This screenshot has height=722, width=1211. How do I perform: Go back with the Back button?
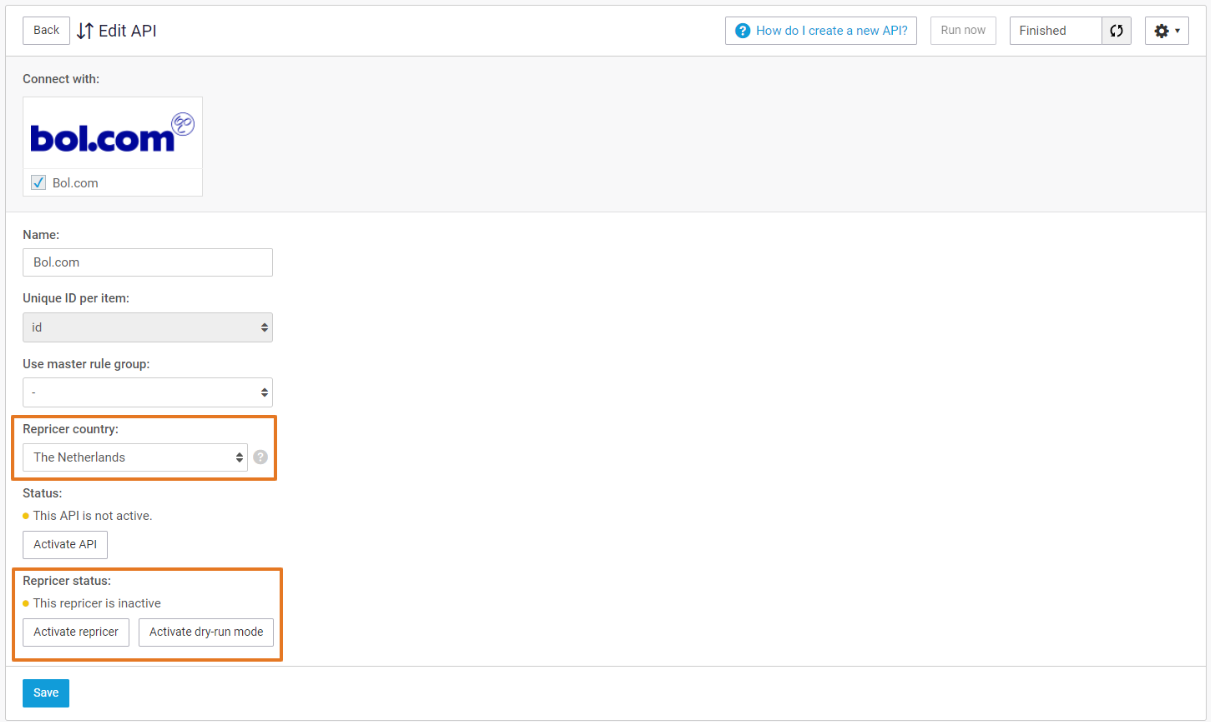(x=46, y=30)
